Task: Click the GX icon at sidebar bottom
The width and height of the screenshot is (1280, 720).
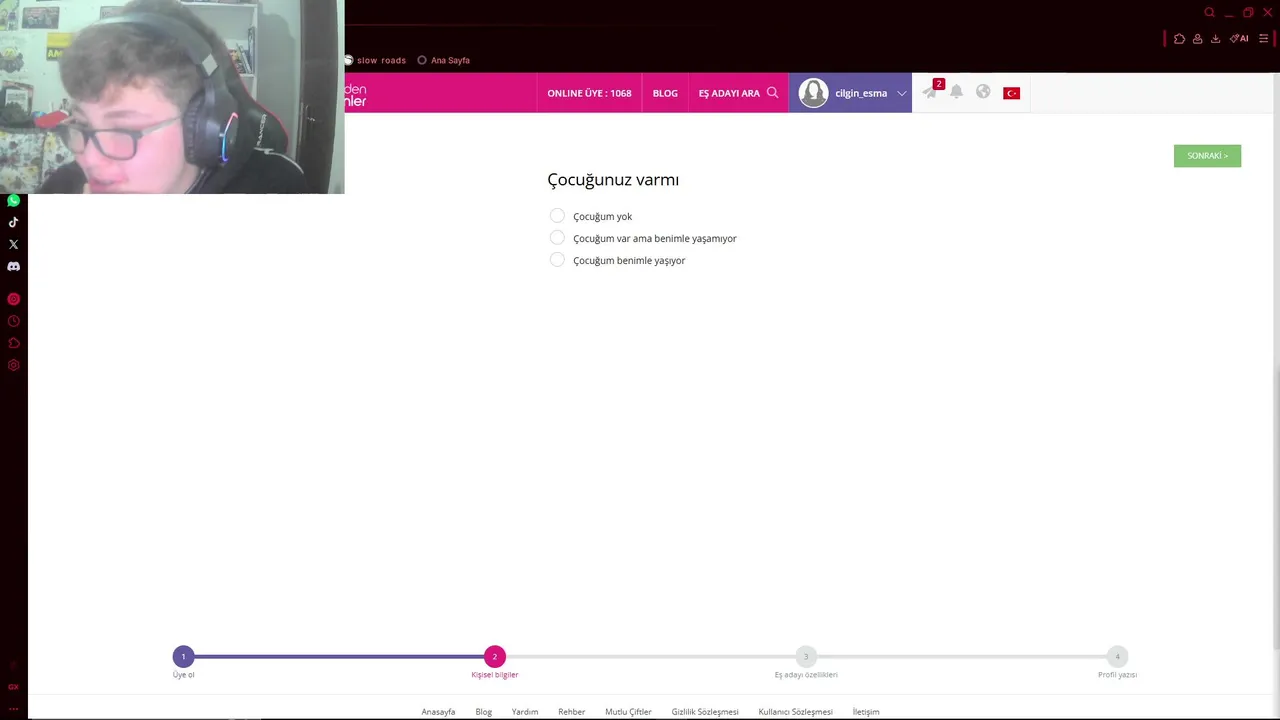Action: click(x=13, y=687)
